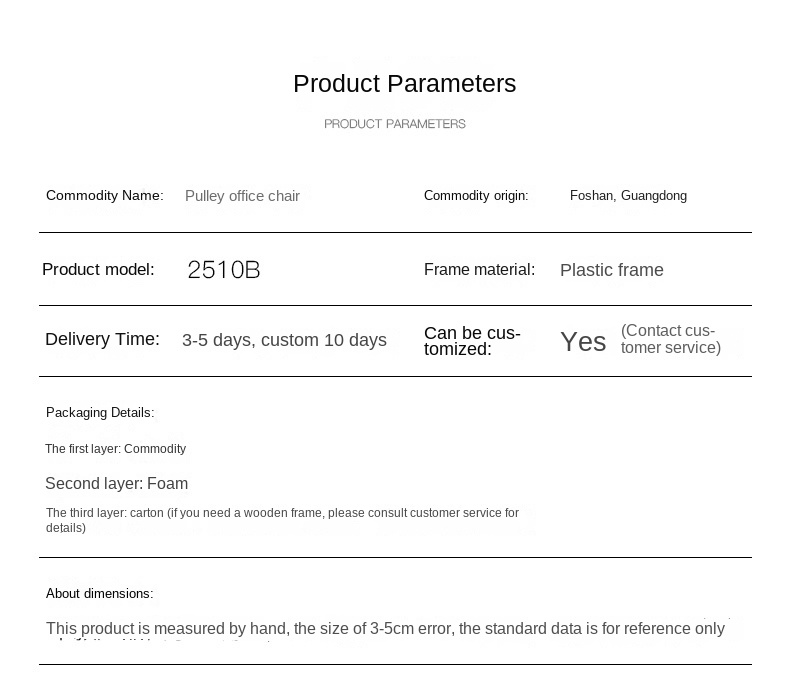Click the third layer carton description
The width and height of the screenshot is (790, 685).
tap(282, 520)
